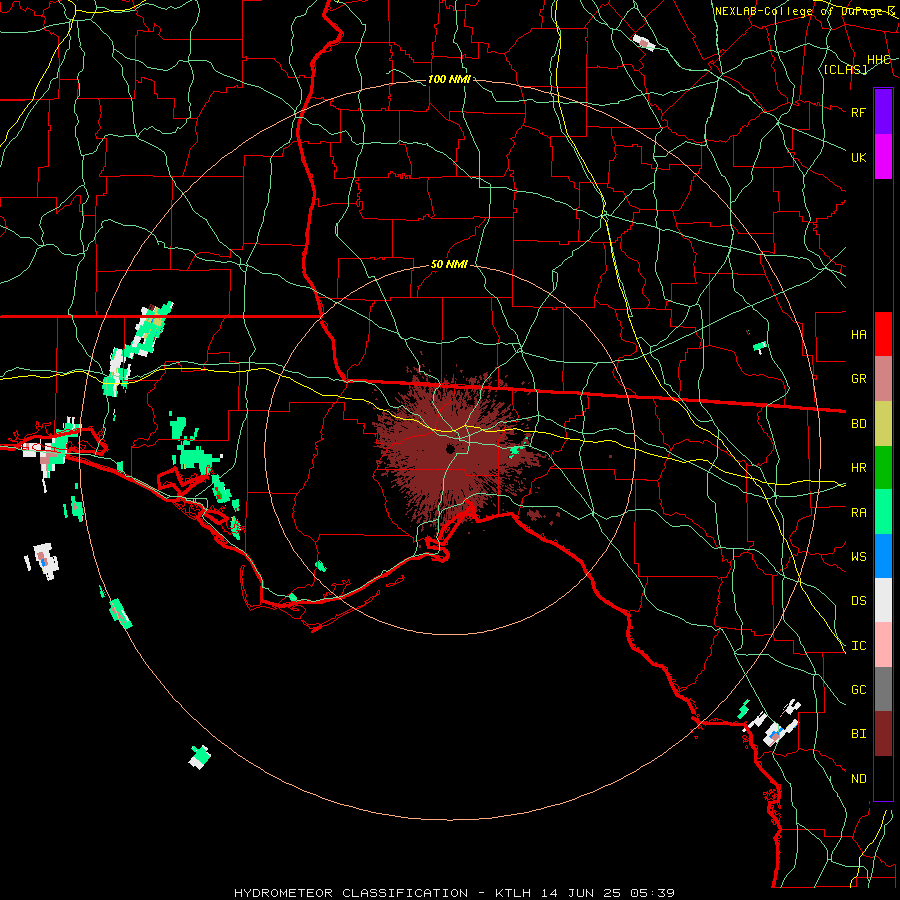Click the black radar site dot at the center
This screenshot has width=900, height=900.
tap(450, 448)
